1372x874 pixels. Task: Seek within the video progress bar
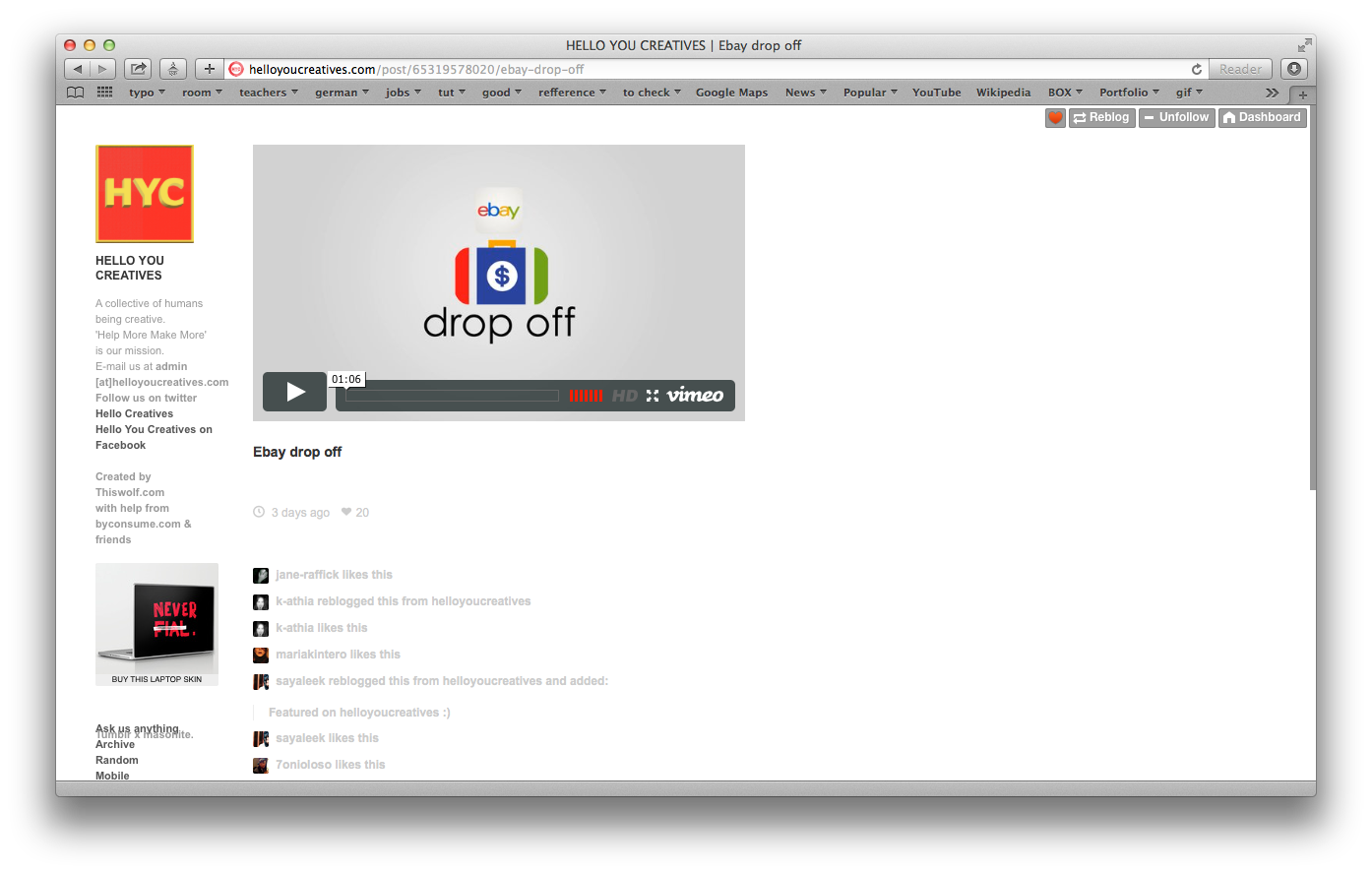(x=452, y=396)
